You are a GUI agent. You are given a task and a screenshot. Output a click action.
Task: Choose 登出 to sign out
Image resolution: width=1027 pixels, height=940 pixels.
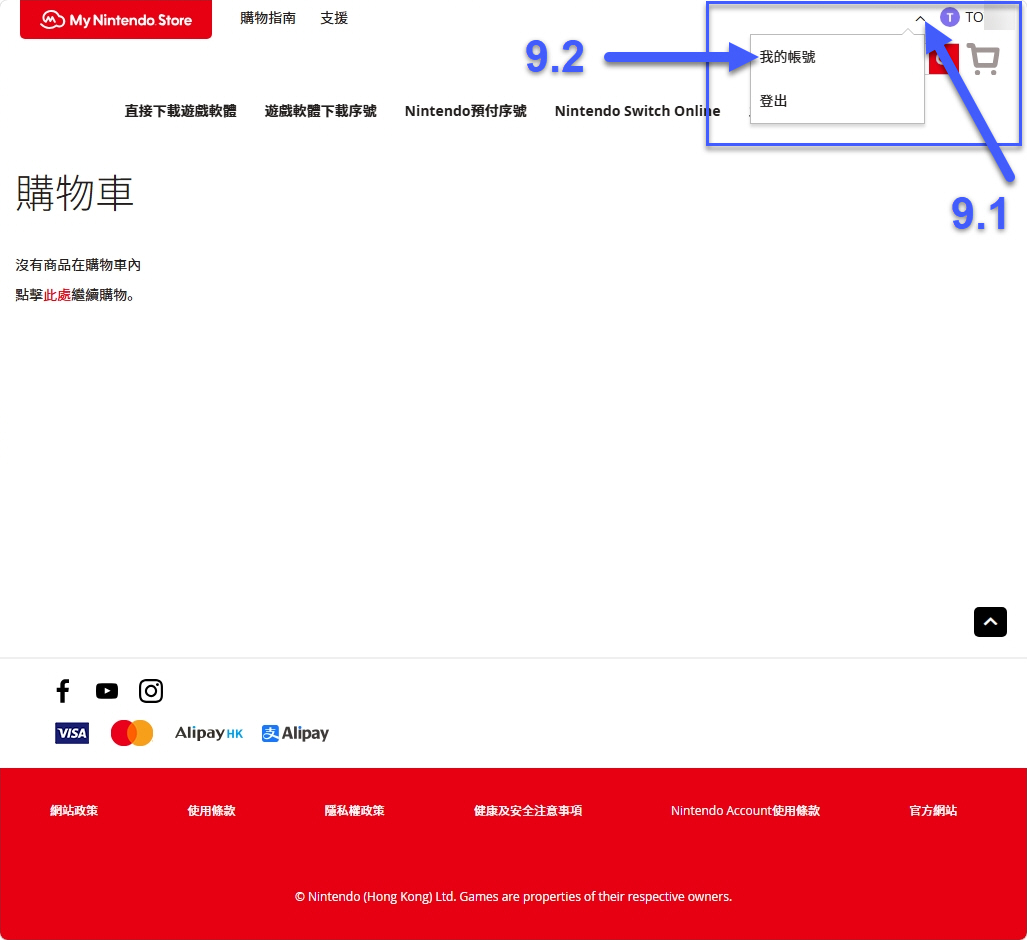[773, 100]
